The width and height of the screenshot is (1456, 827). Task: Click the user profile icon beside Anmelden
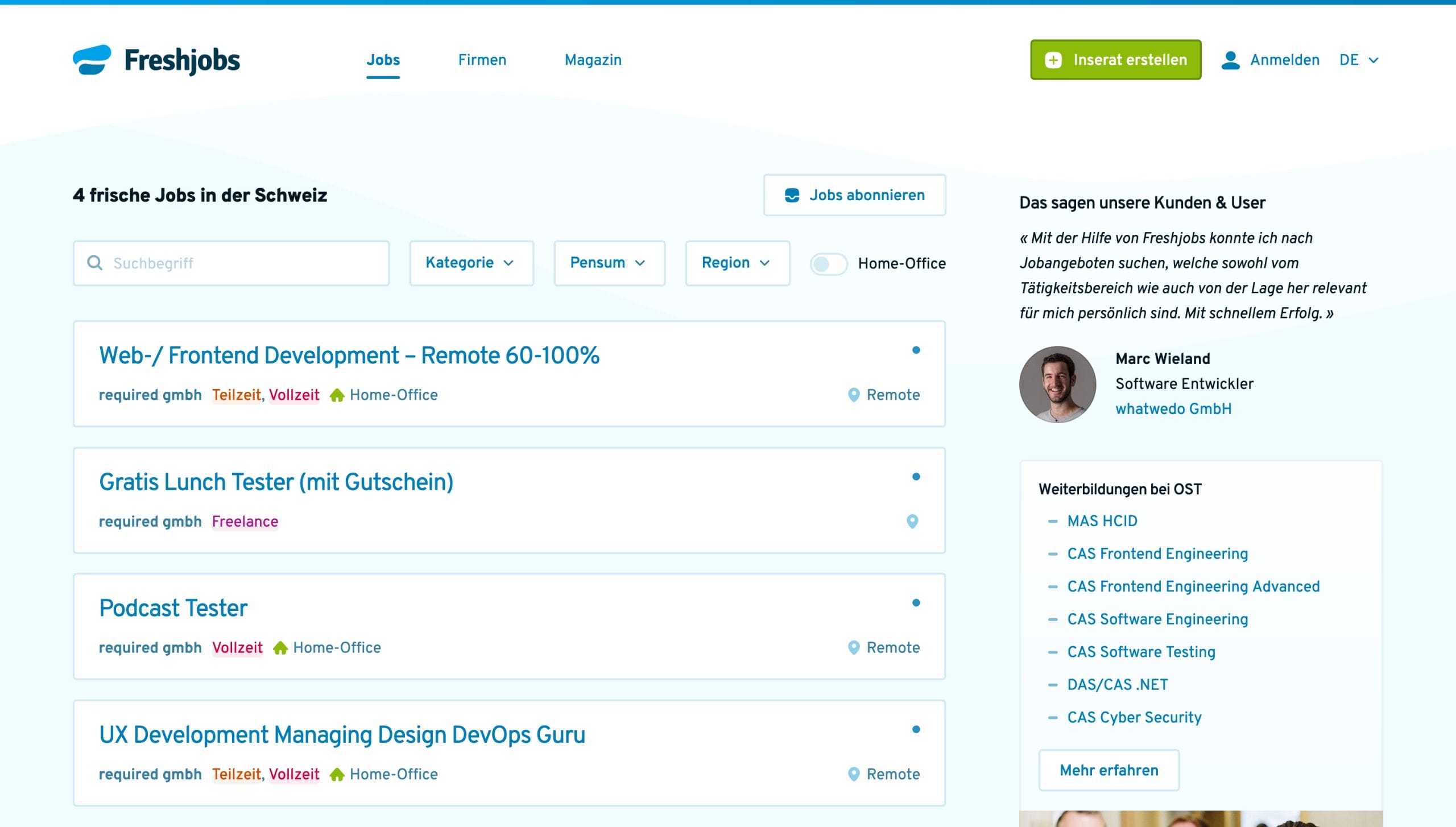[x=1230, y=60]
